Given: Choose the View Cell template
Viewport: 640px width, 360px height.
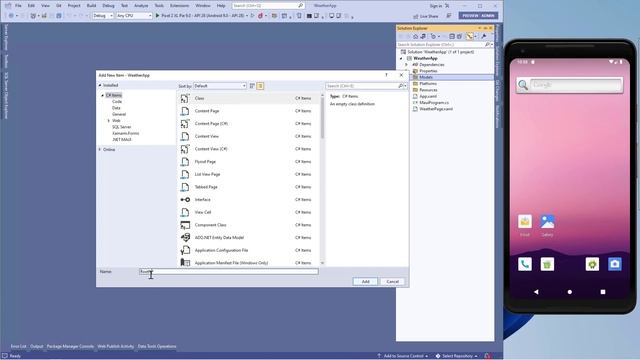Looking at the screenshot, I should [248, 212].
